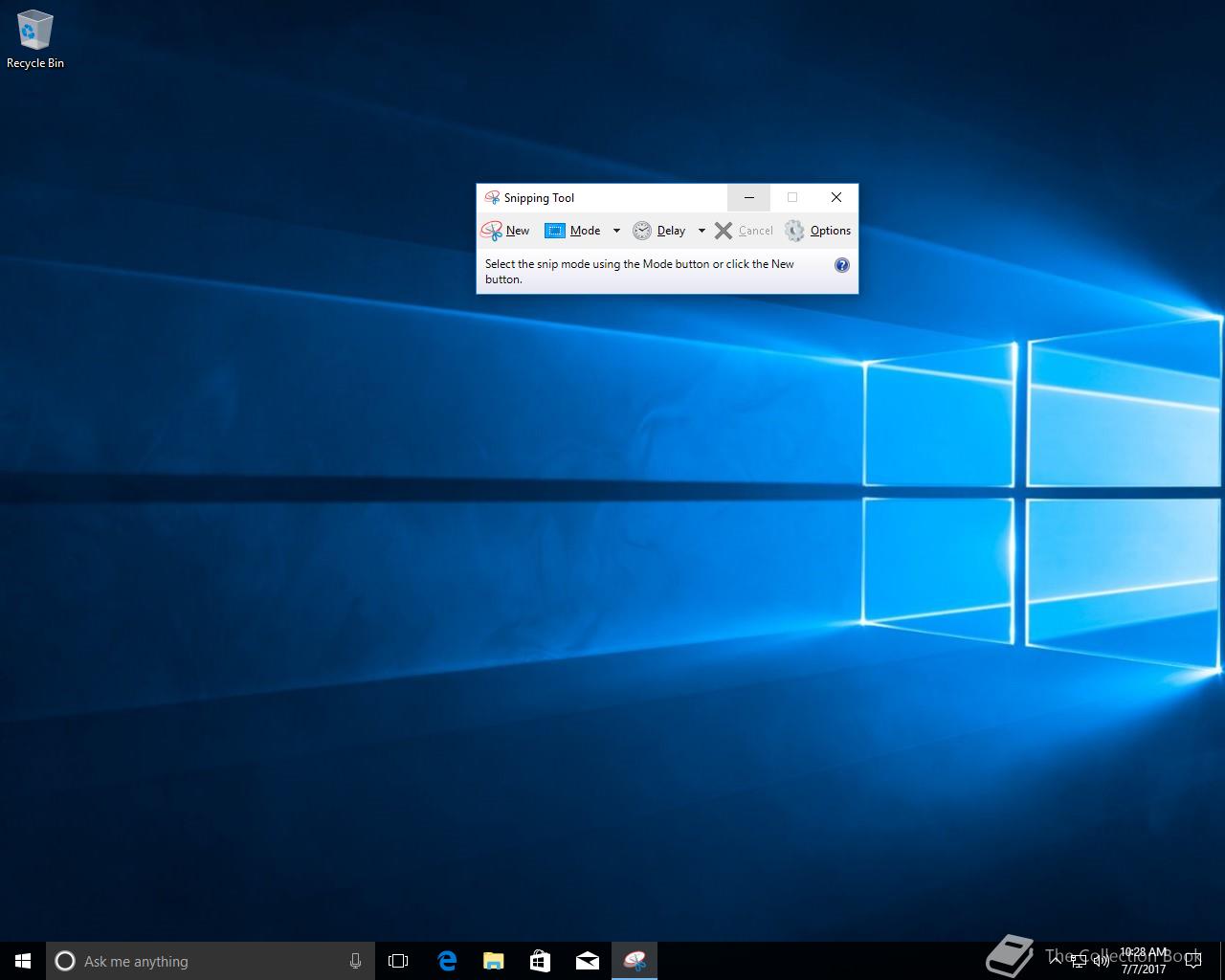Click the Snipping Tool taskbar icon
This screenshot has height=980, width=1225.
pos(635,961)
